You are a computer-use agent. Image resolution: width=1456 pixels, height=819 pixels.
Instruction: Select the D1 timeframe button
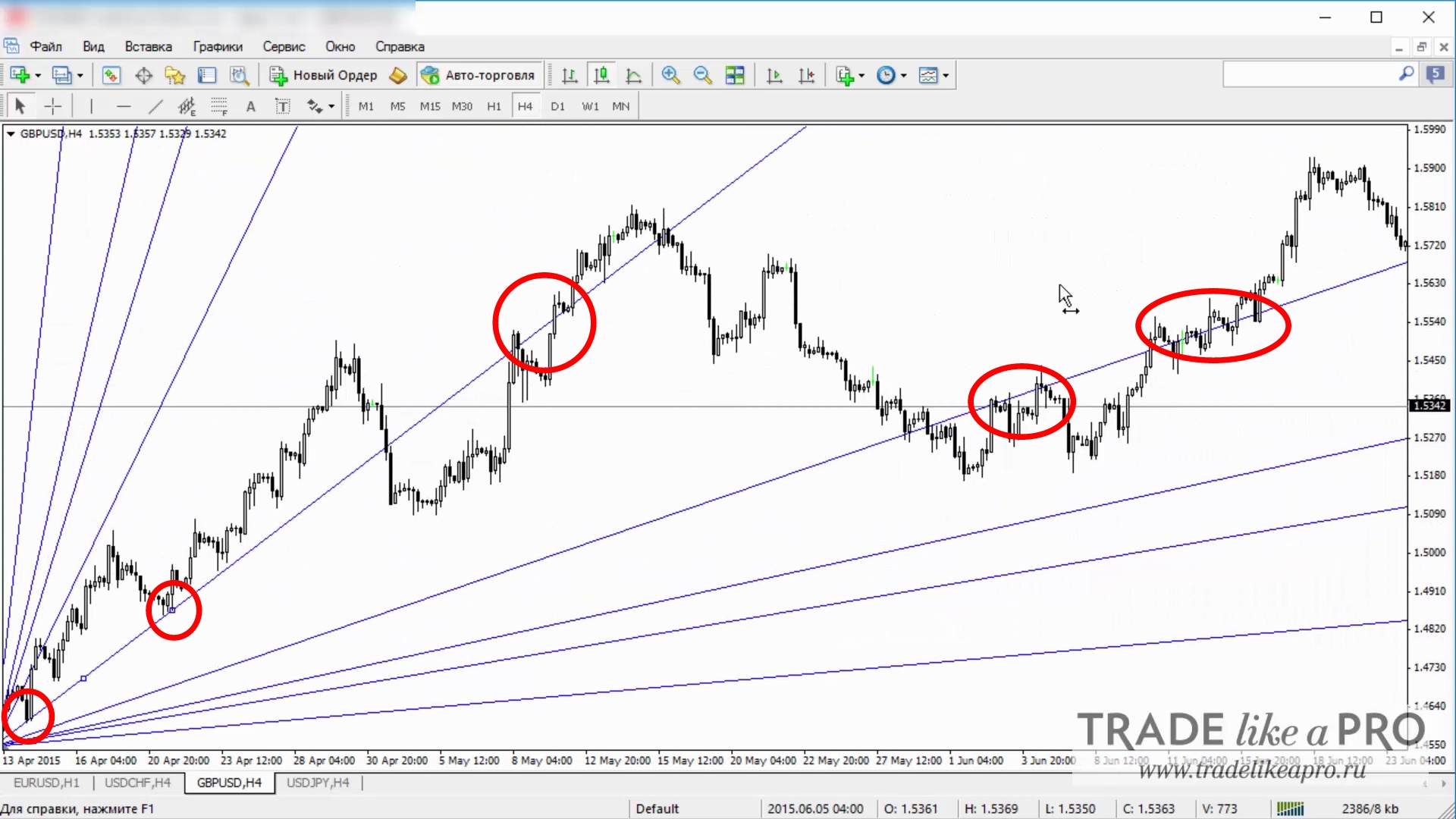click(x=557, y=106)
